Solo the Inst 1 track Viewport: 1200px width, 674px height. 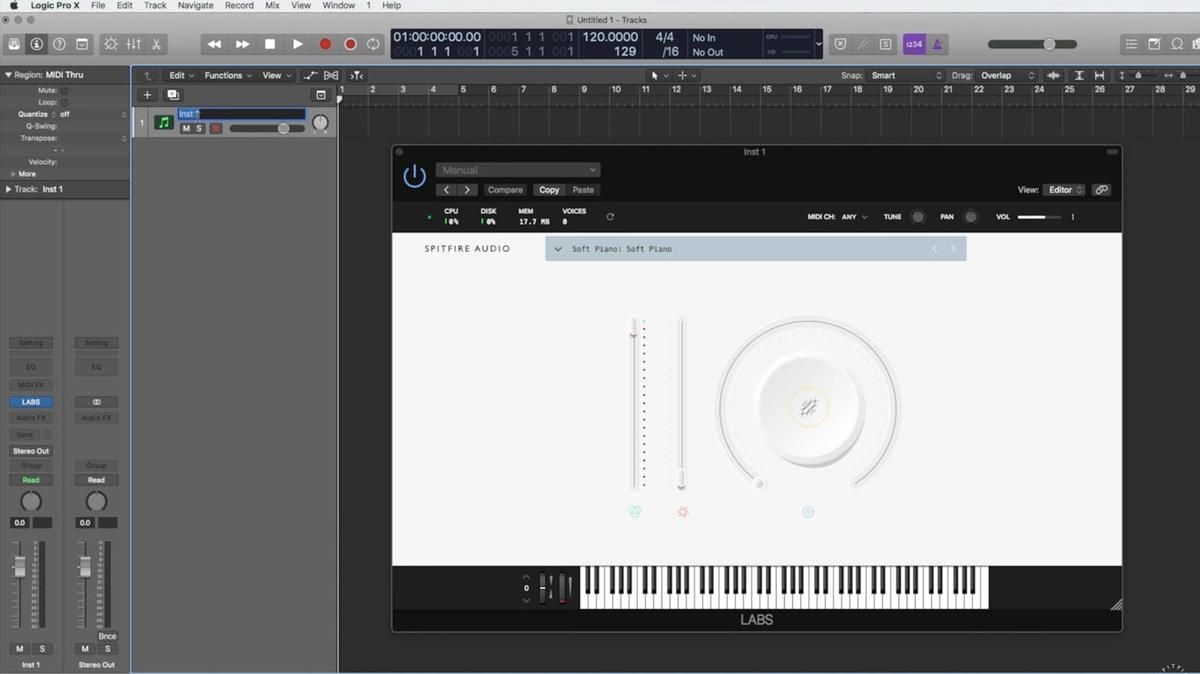(199, 128)
